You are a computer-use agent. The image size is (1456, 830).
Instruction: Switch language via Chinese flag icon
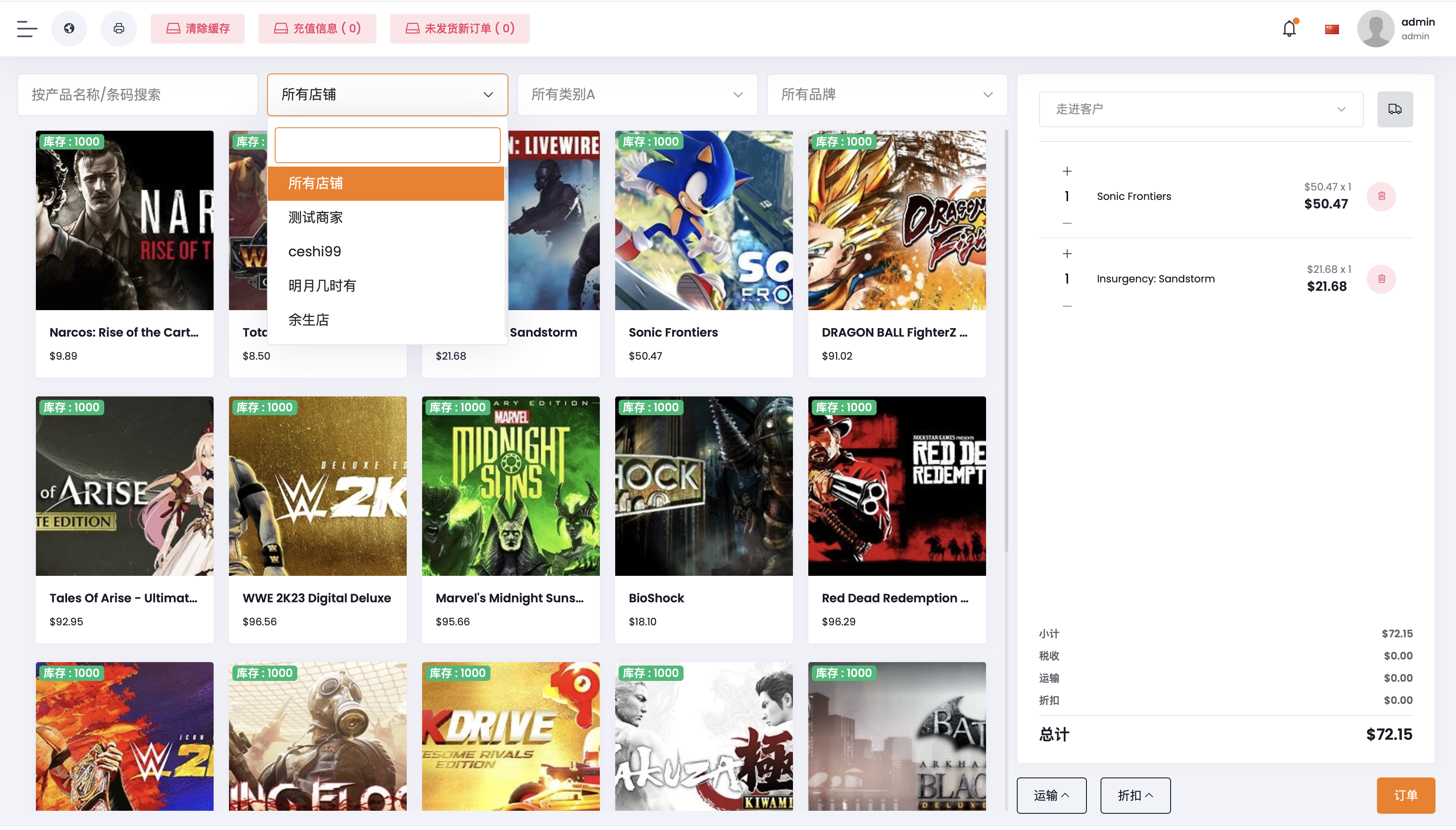coord(1332,29)
